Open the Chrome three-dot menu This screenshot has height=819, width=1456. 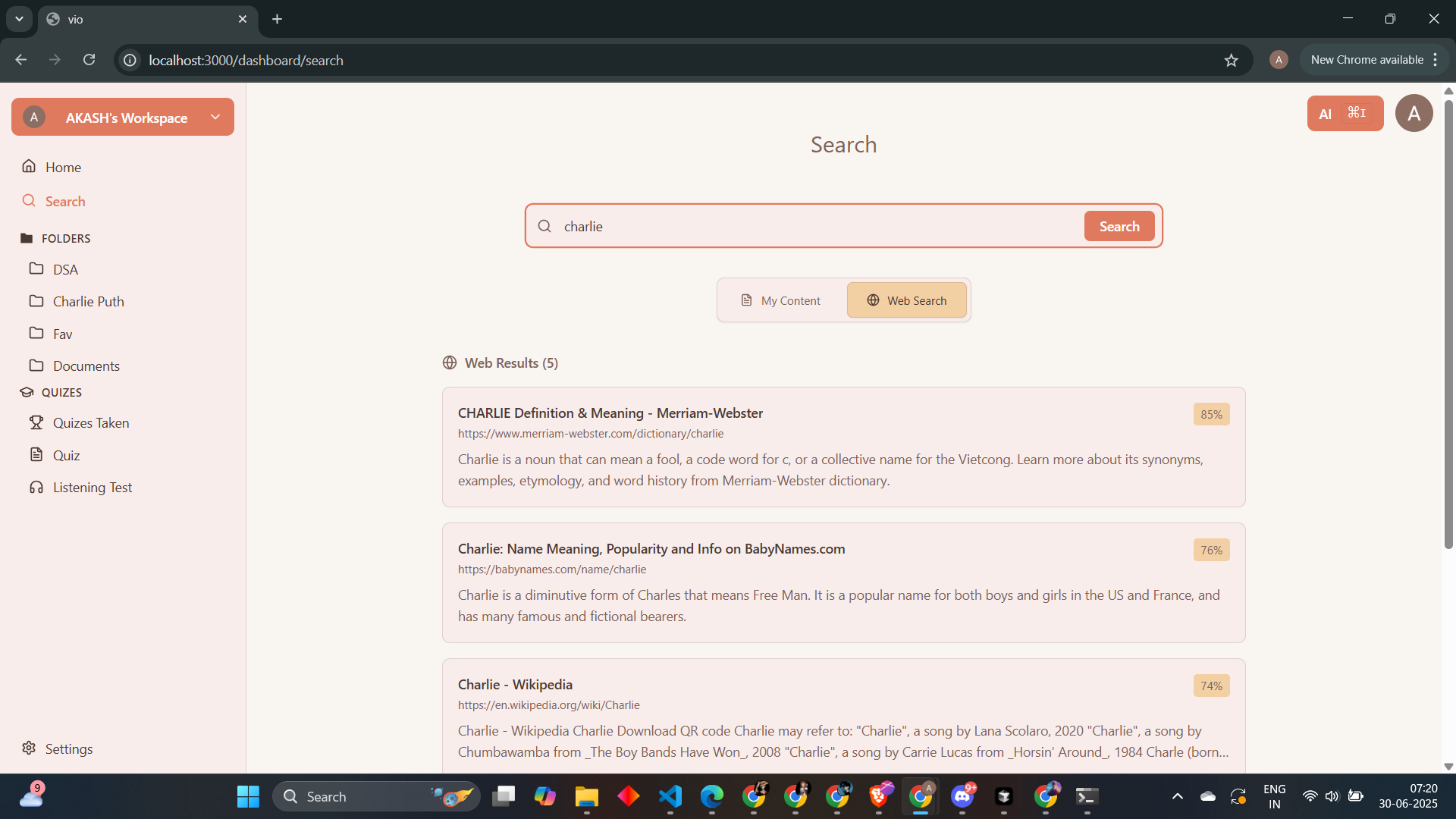[x=1436, y=60]
